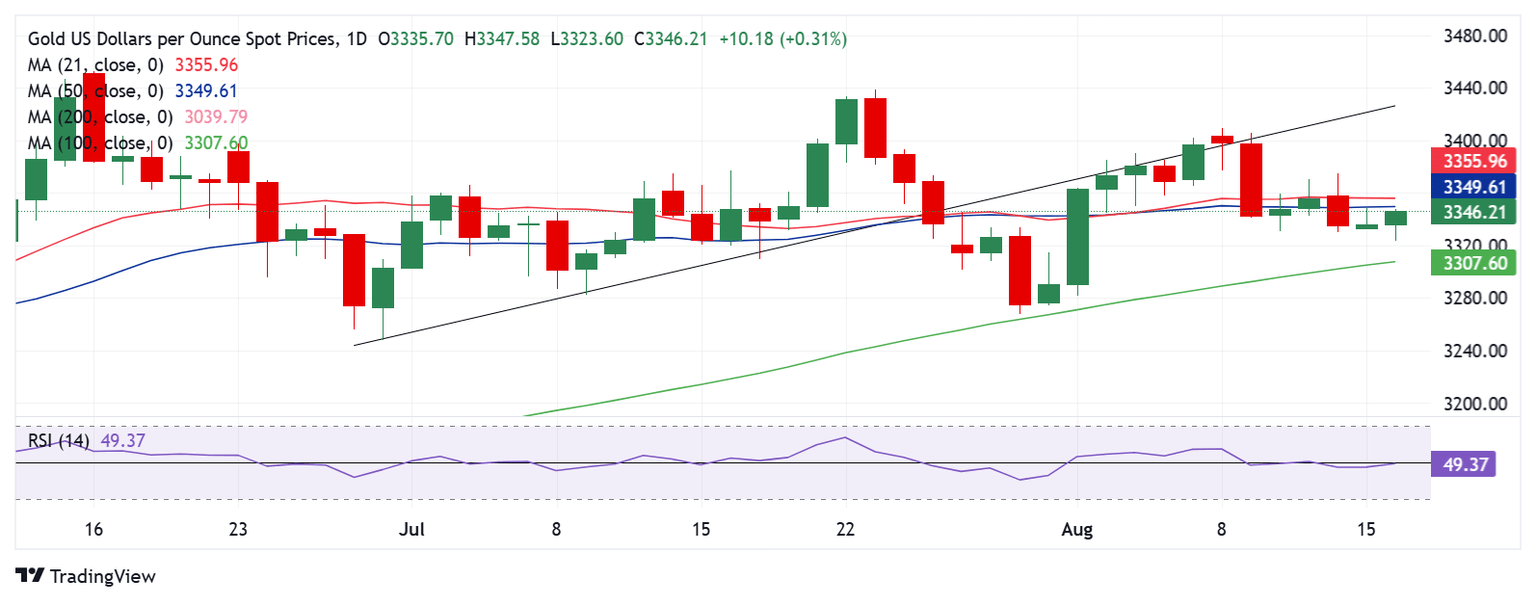
Task: Click the TradingView text link
Action: (102, 577)
